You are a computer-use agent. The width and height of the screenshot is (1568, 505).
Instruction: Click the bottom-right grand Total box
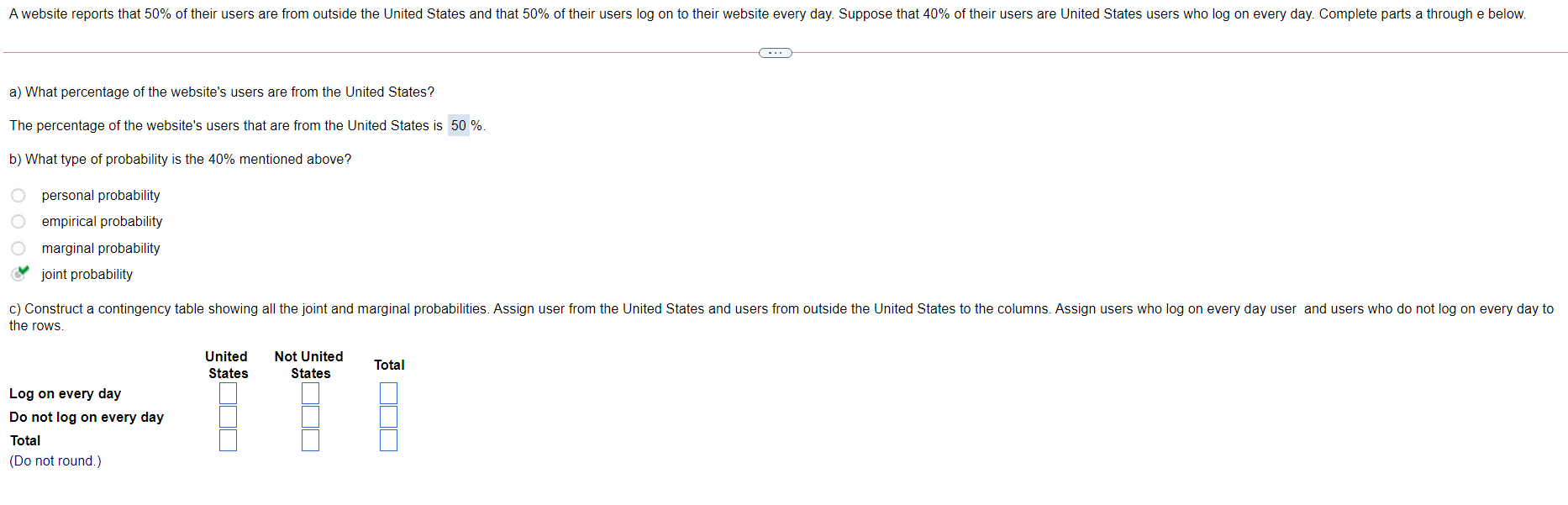tap(387, 439)
